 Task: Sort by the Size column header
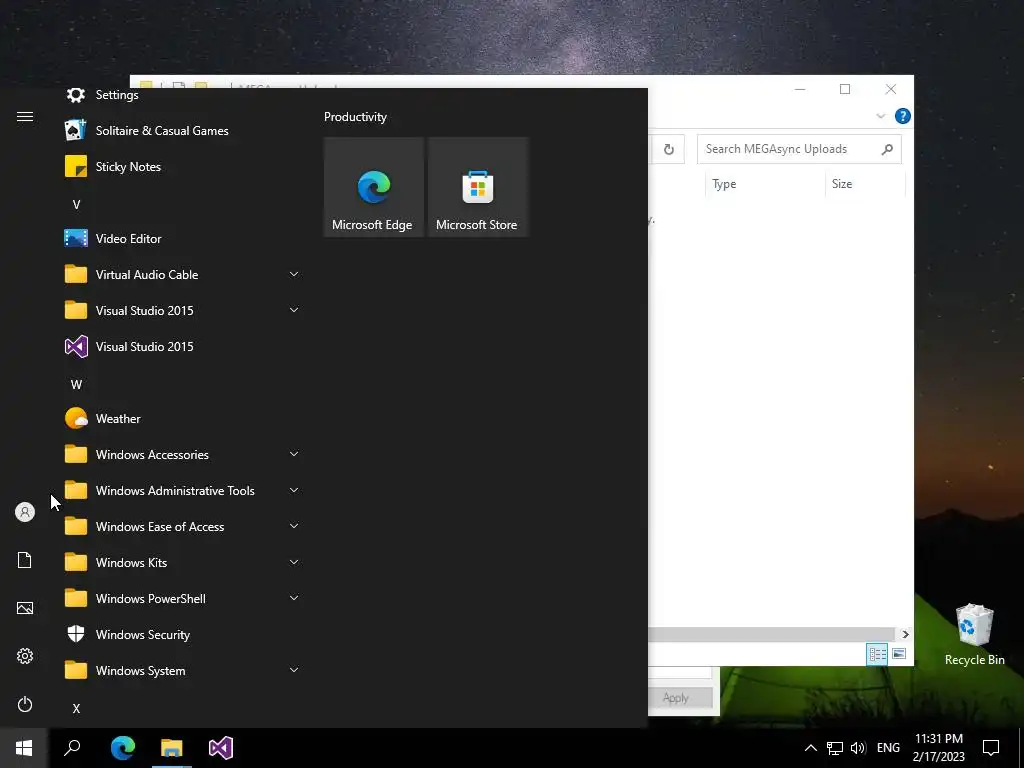click(865, 184)
